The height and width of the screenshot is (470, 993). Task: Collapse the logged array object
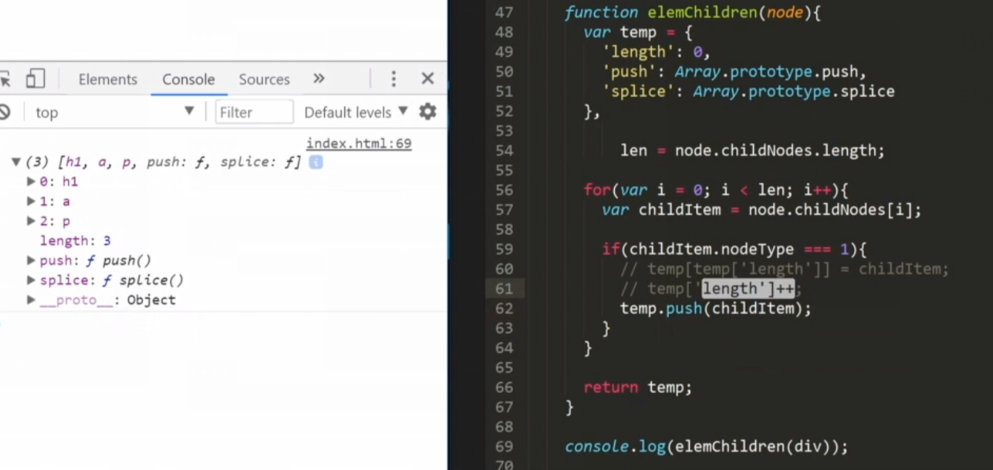(x=16, y=162)
